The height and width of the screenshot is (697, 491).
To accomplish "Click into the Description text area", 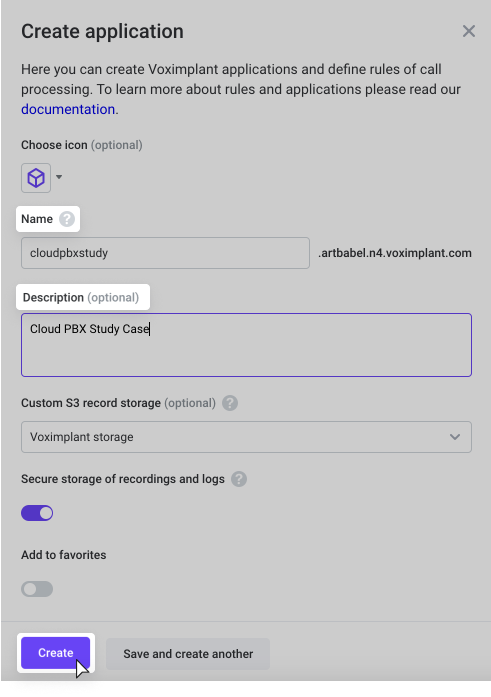I will (x=246, y=345).
